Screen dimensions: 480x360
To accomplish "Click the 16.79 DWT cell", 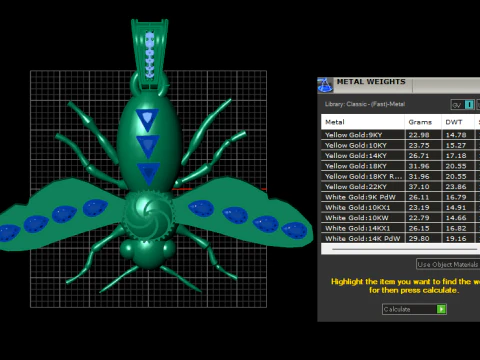I will tap(458, 197).
